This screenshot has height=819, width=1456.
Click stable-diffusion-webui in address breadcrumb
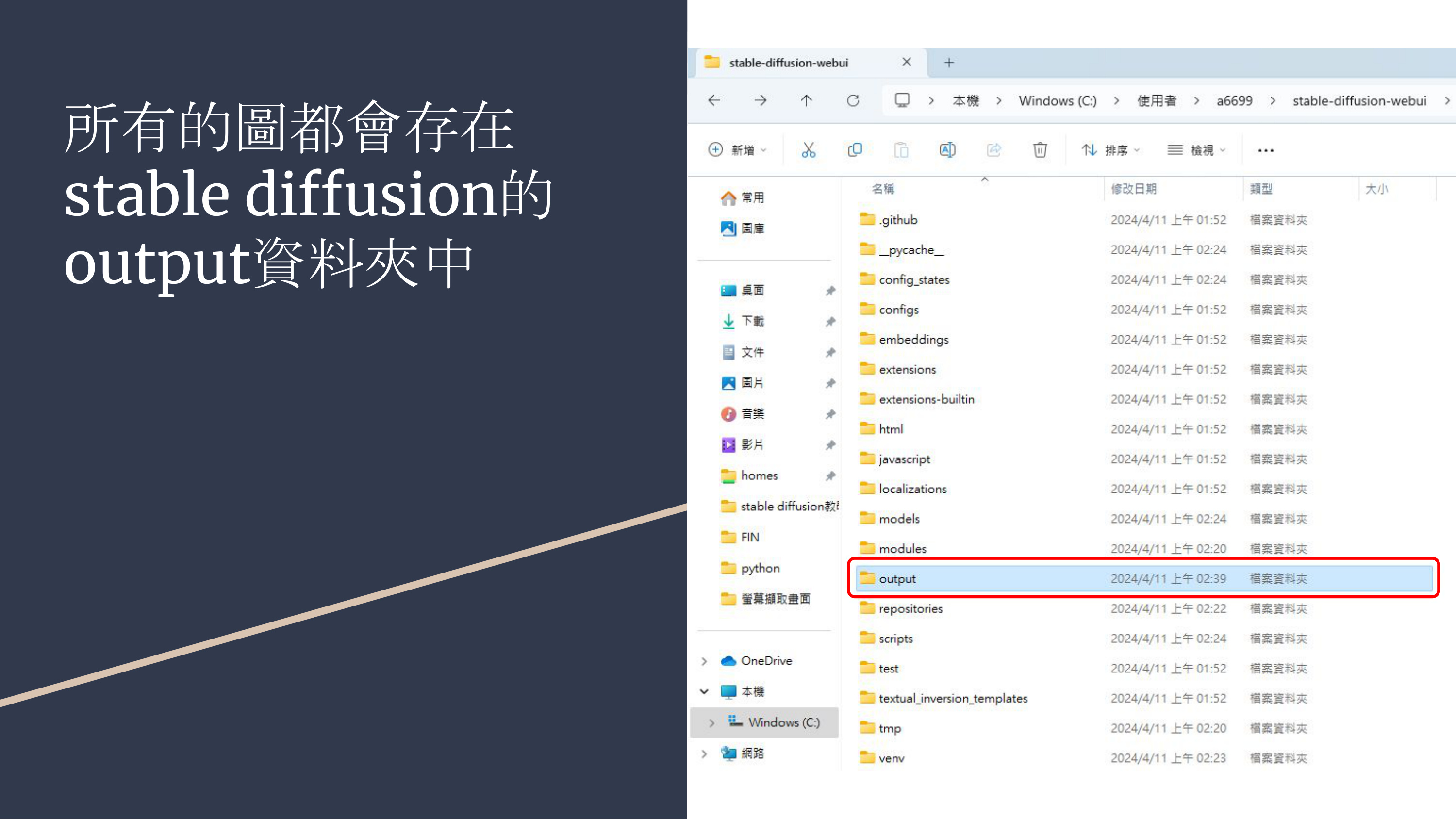click(x=1359, y=100)
